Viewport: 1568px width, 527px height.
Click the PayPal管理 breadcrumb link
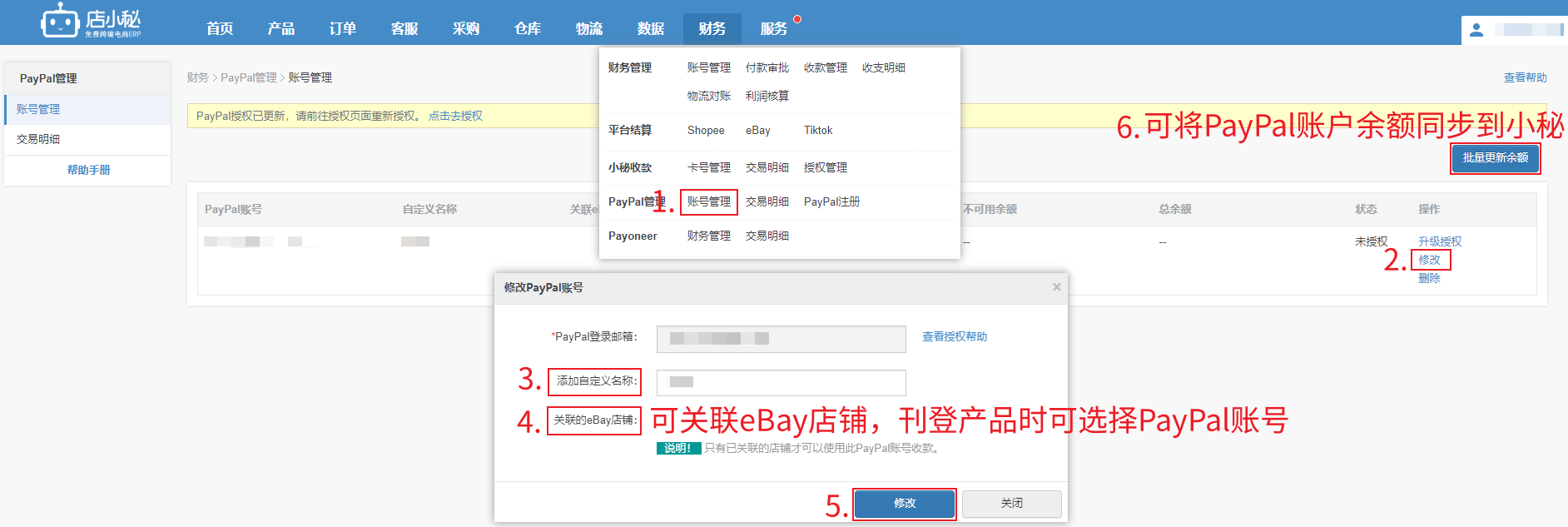249,77
